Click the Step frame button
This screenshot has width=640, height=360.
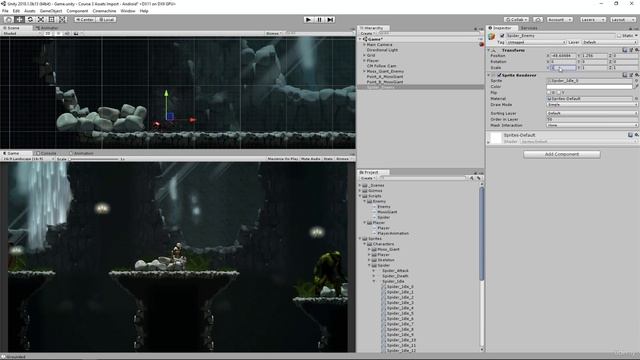[x=331, y=20]
